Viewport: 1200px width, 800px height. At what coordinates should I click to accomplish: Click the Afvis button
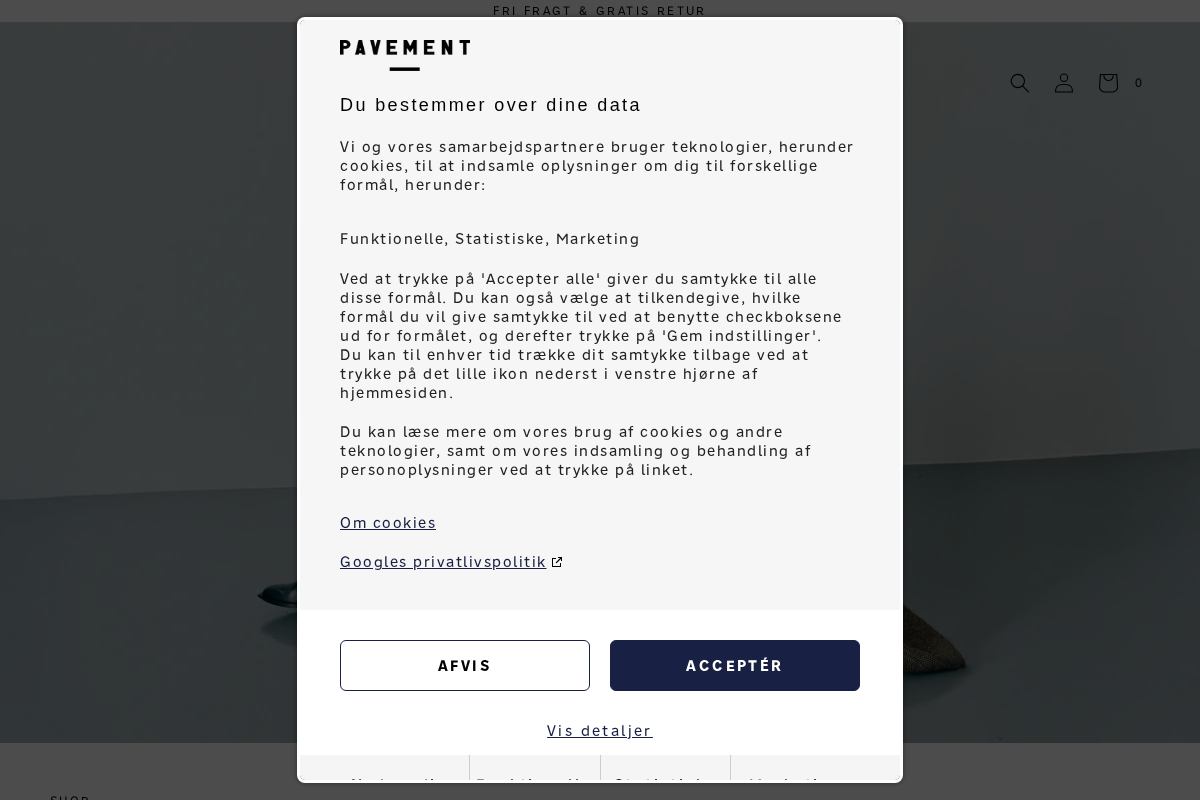tap(465, 665)
